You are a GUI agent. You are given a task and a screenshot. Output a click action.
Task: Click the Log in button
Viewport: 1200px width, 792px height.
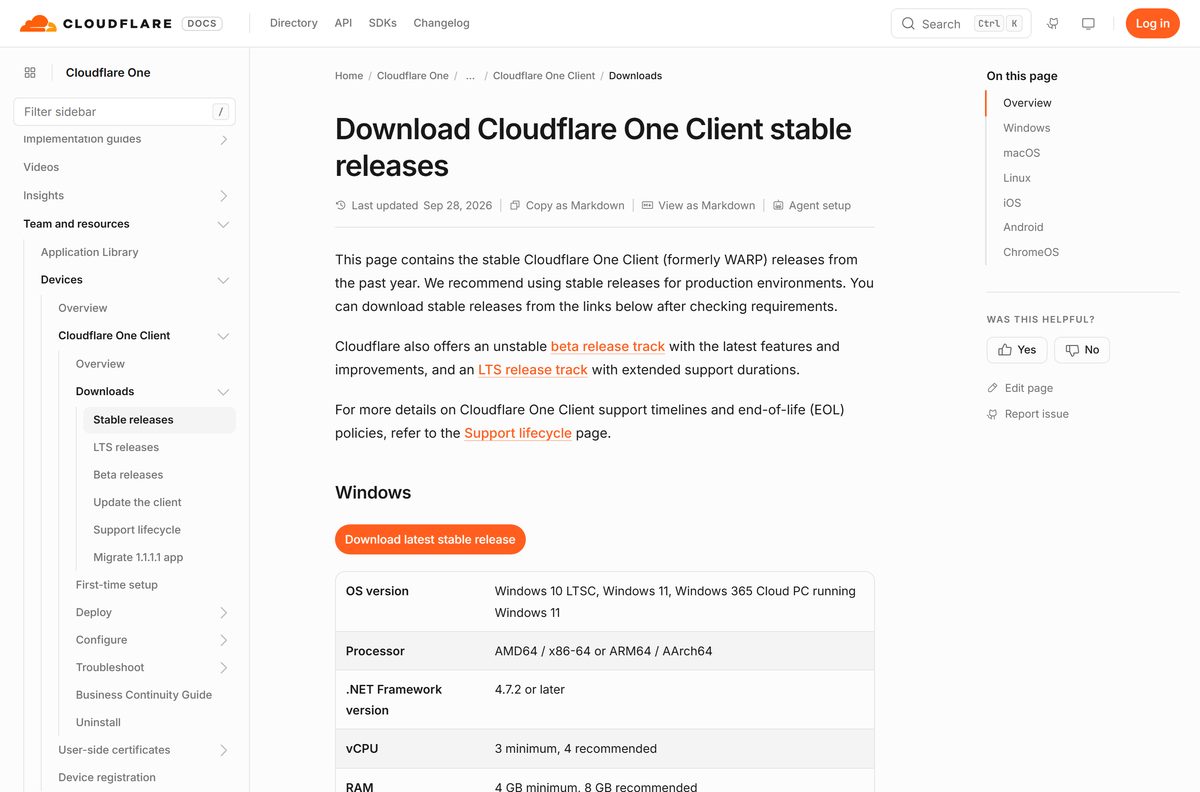[x=1152, y=23]
